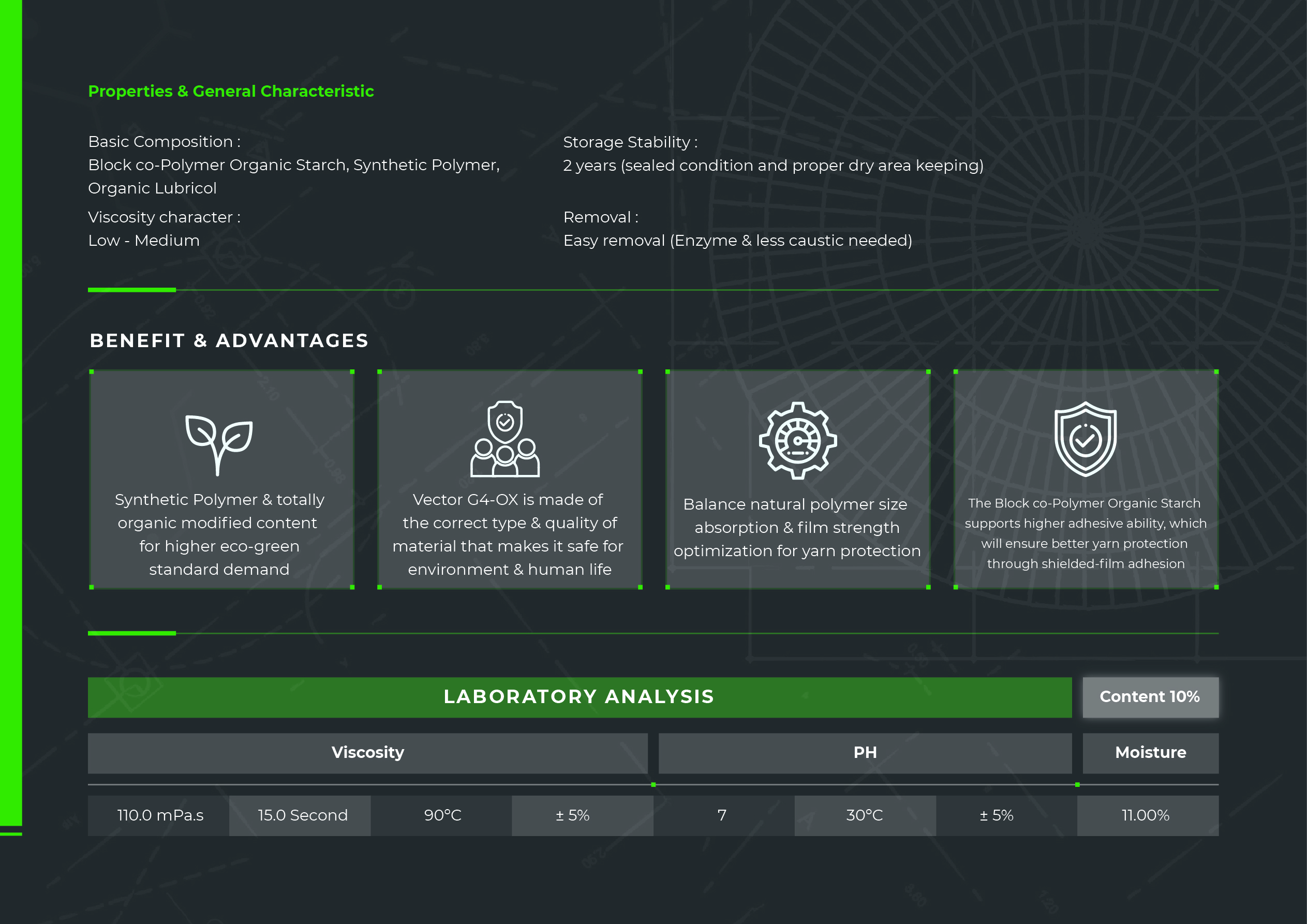This screenshot has width=1307, height=924.
Task: Click the PH value 7 cell
Action: (x=724, y=816)
